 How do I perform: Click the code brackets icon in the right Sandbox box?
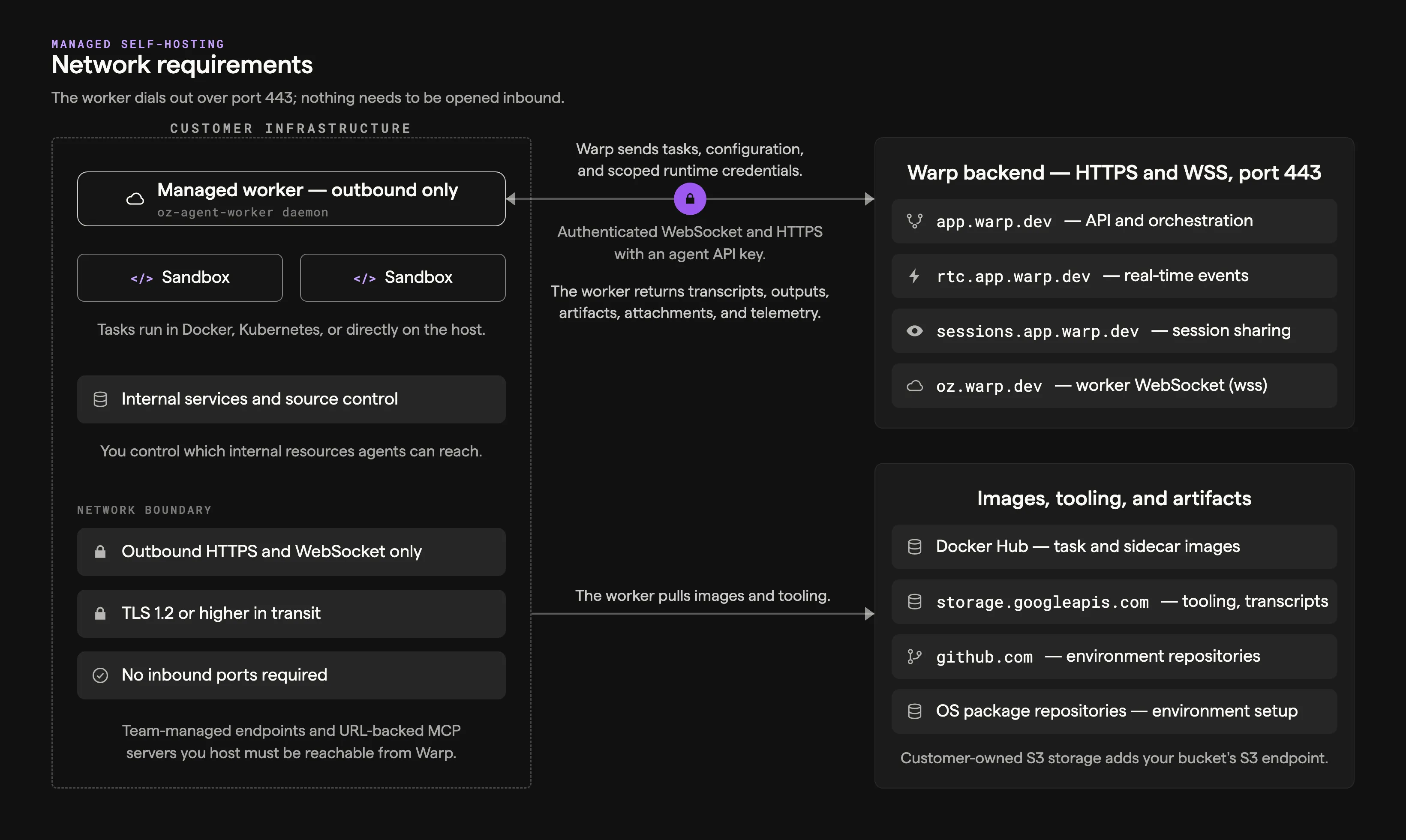pyautogui.click(x=364, y=278)
